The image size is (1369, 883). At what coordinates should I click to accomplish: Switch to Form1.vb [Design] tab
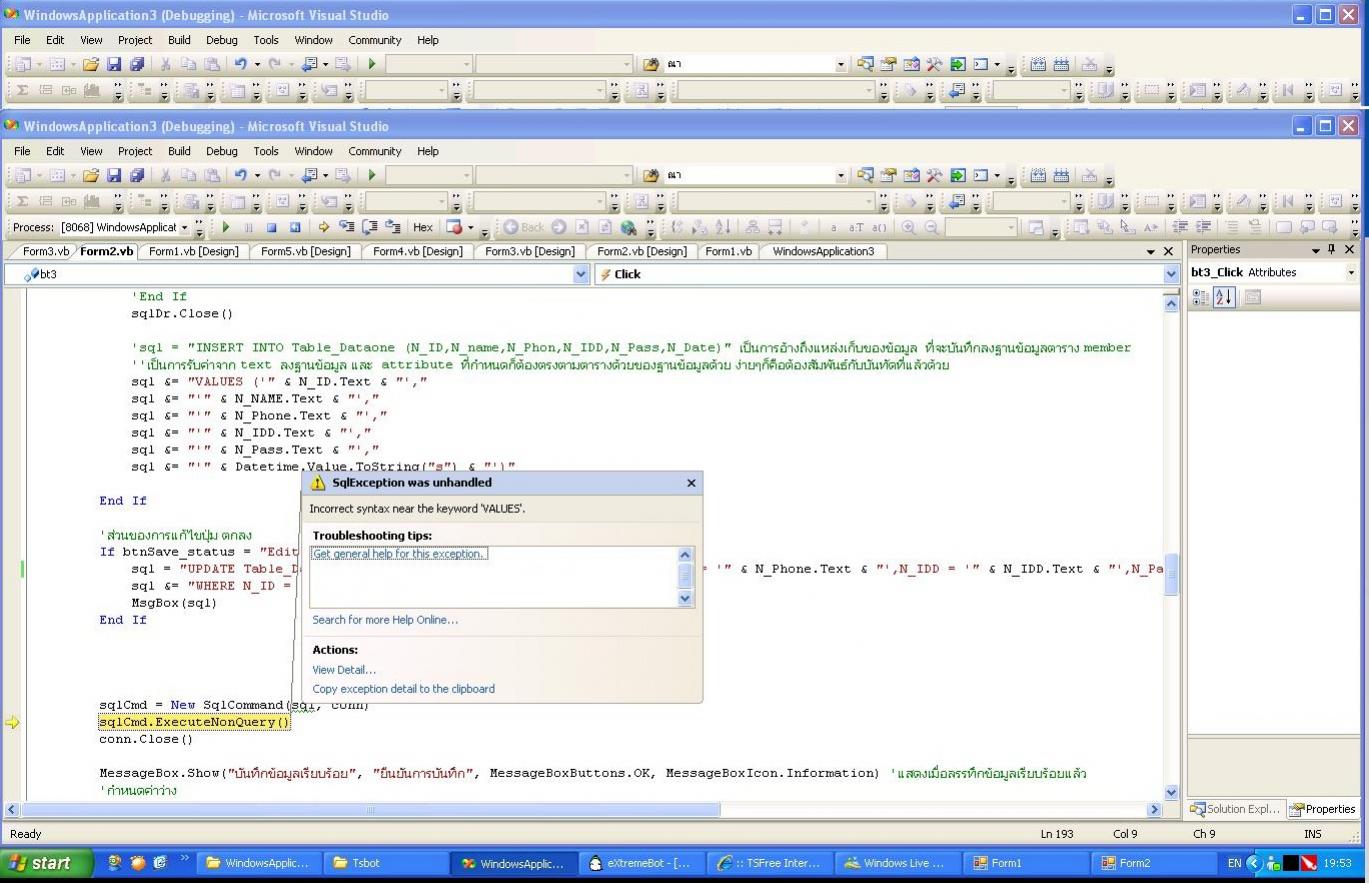[x=194, y=251]
